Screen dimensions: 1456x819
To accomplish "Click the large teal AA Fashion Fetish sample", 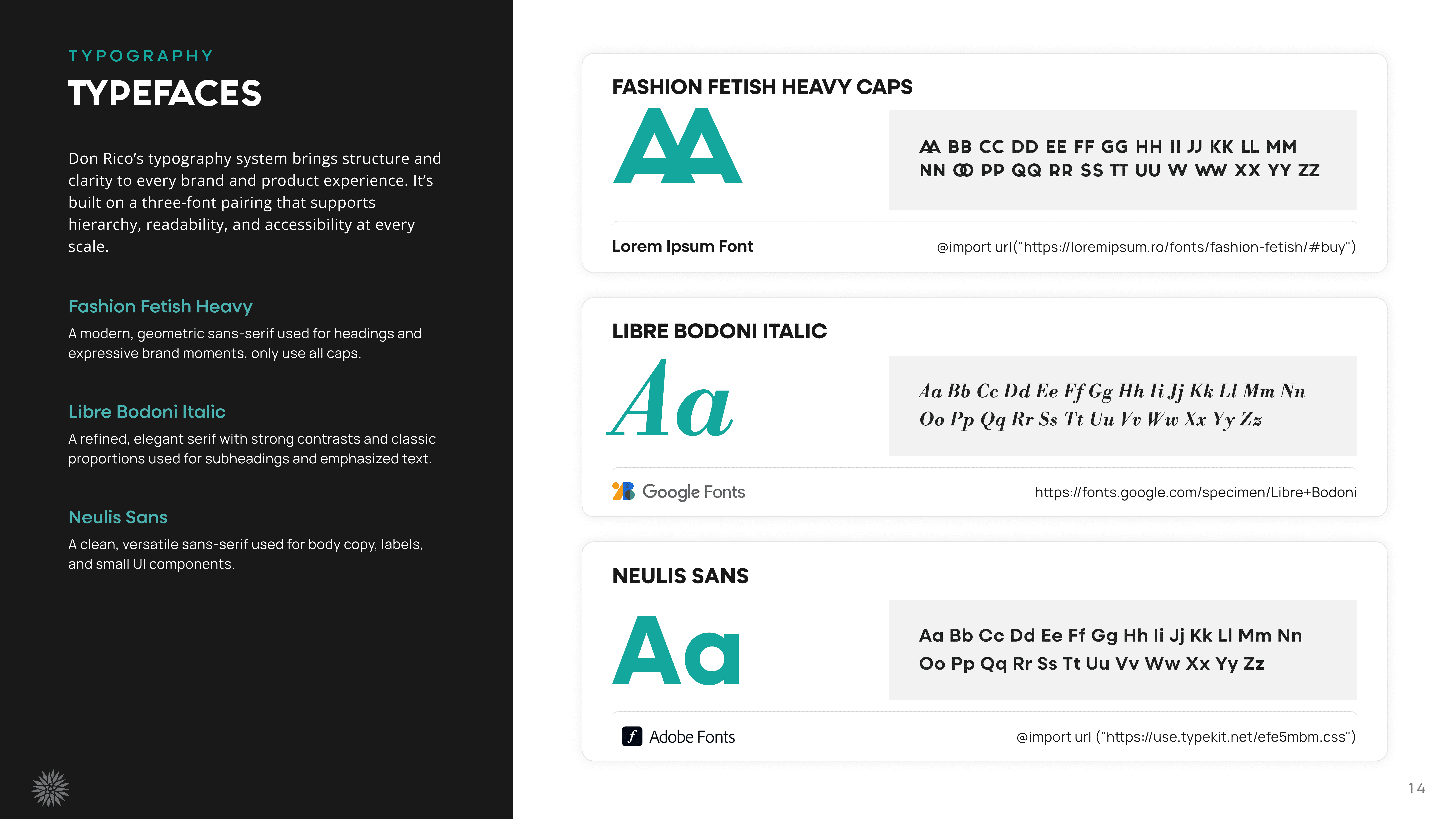I will pos(678,146).
